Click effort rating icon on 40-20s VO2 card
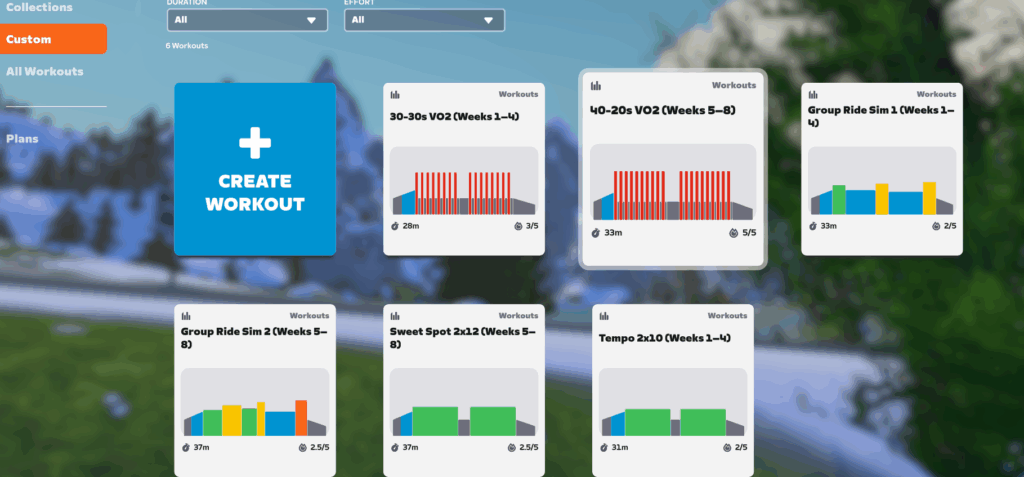The image size is (1024, 477). [x=733, y=233]
